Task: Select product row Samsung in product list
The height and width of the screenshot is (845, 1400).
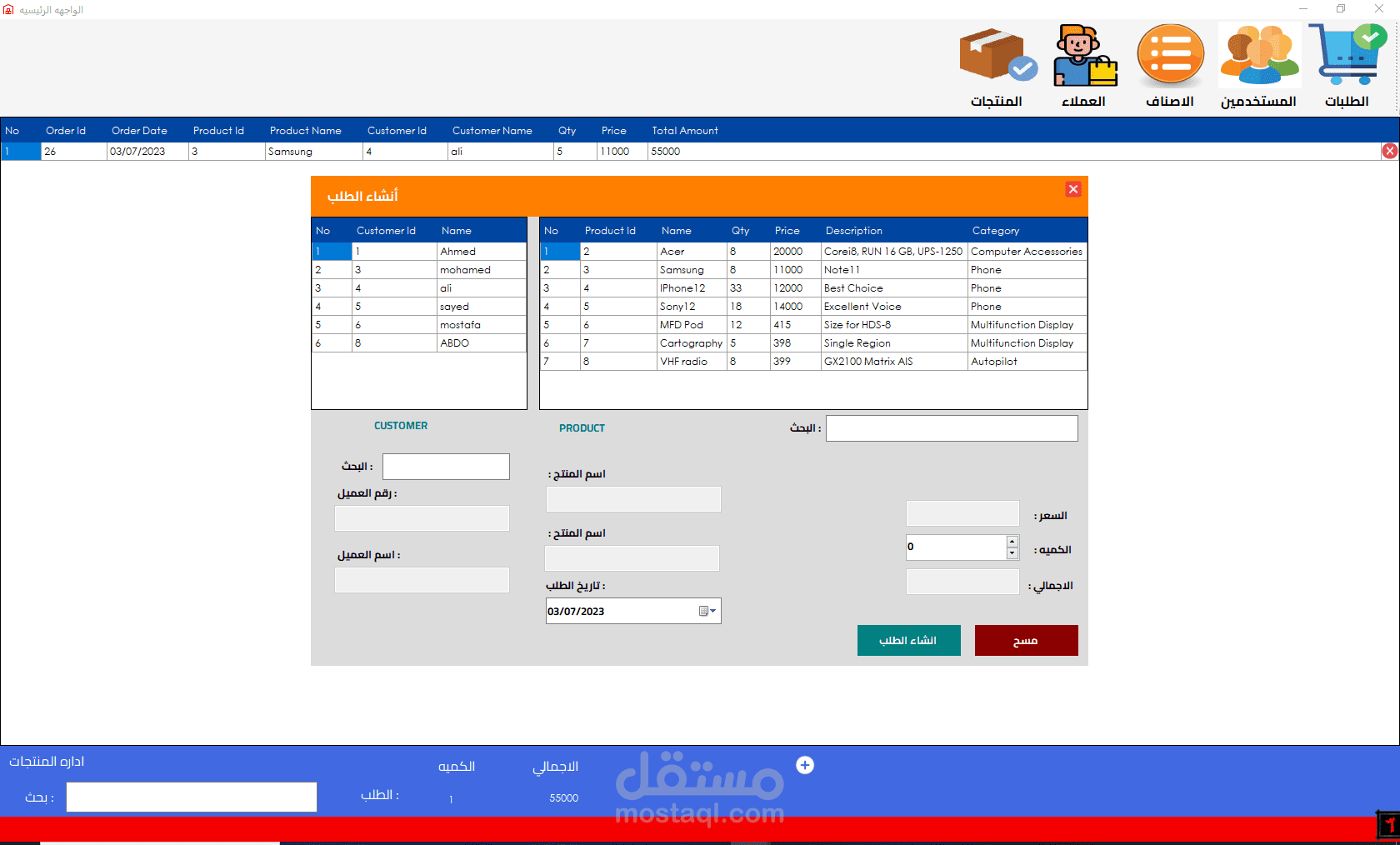Action: 813,270
